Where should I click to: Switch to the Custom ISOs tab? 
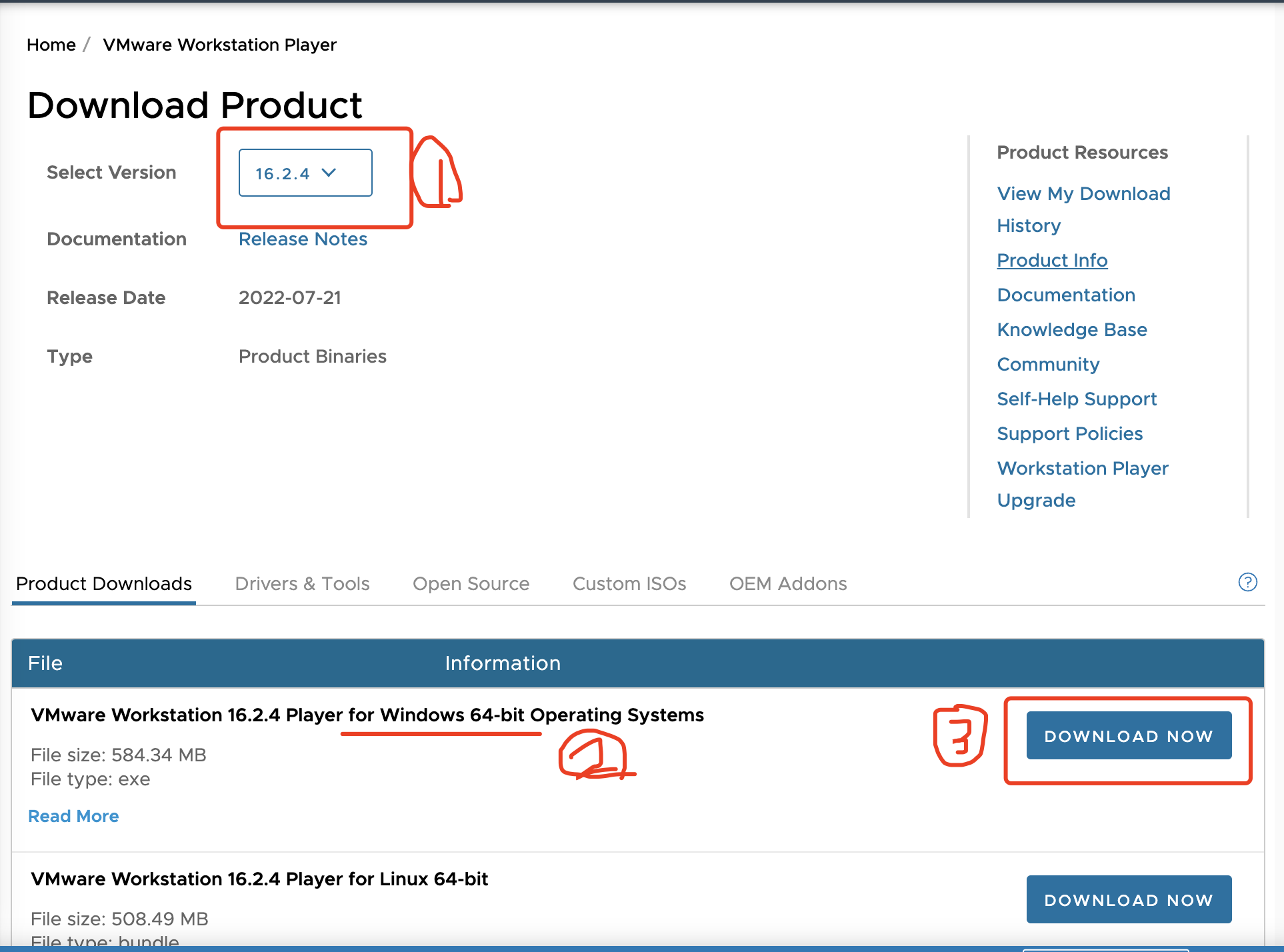click(629, 583)
